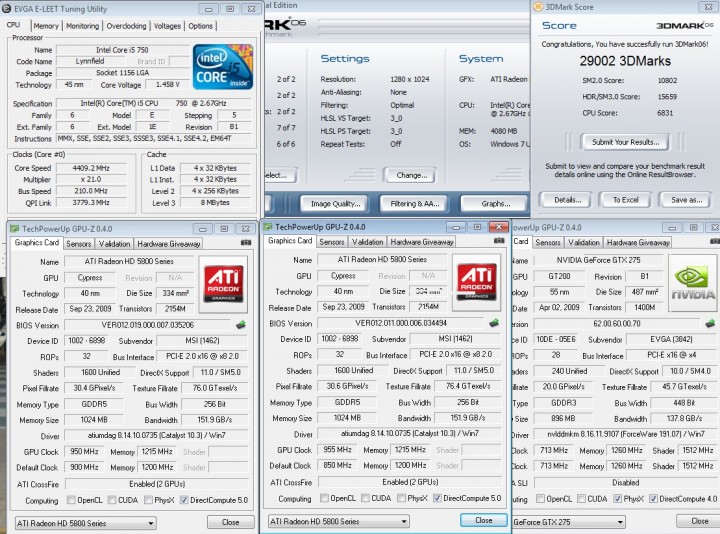Minimize the E-LEET Tuning Utility window

(x=208, y=9)
